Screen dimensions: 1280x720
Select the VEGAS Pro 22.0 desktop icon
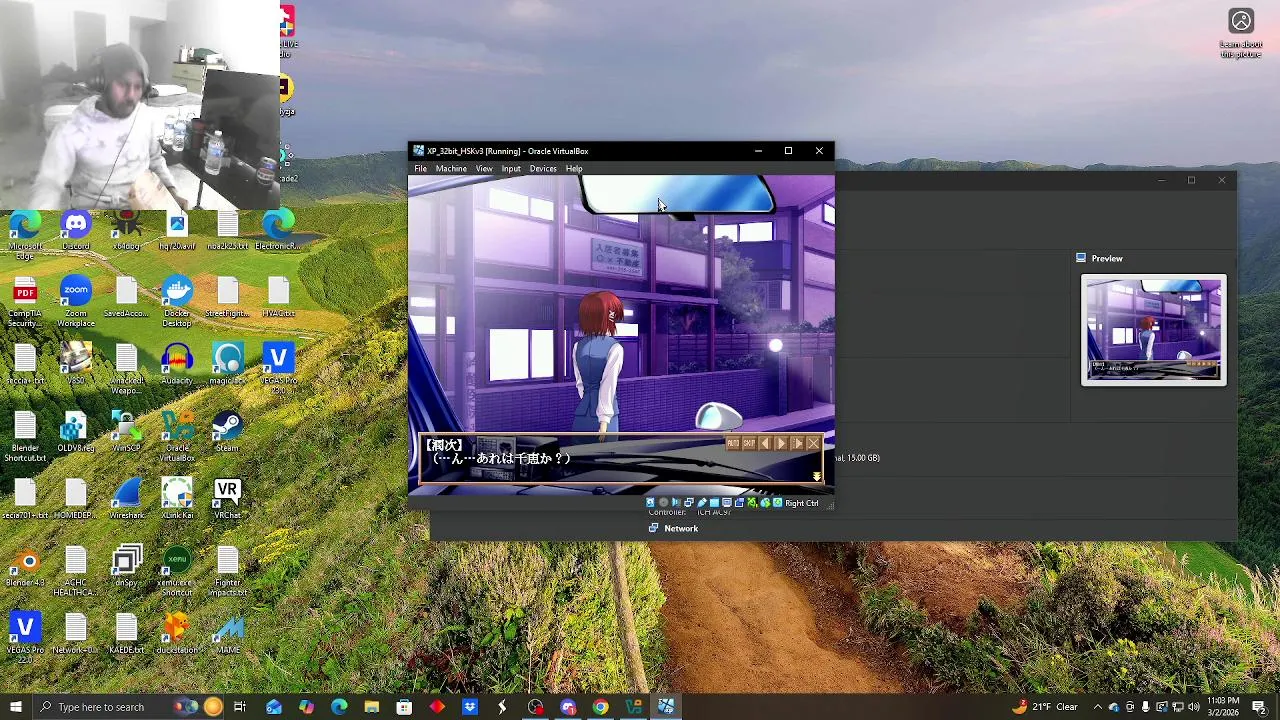coord(25,638)
